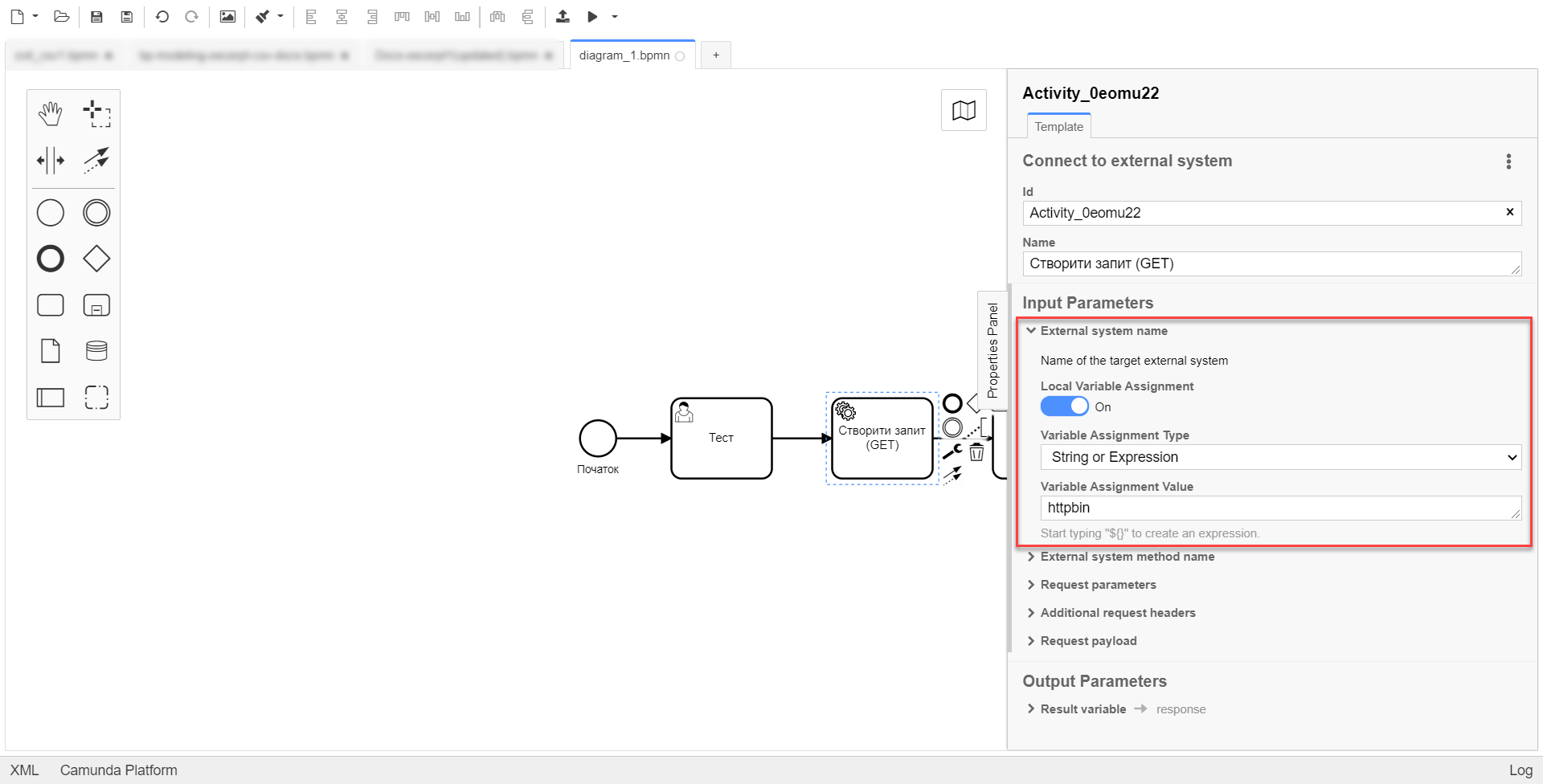Create an intermediate event from palette
1543x784 pixels.
[96, 213]
